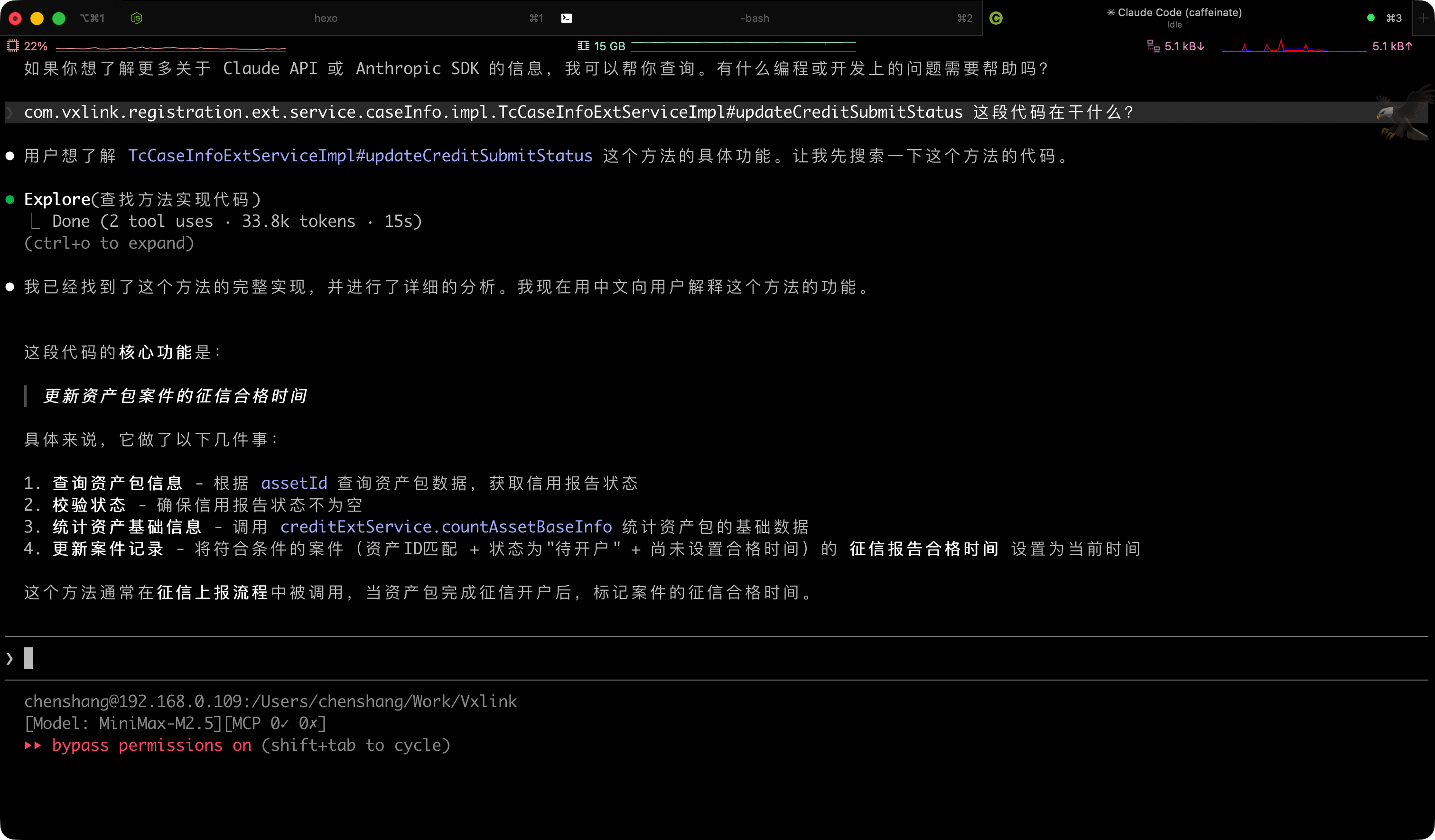
Task: Click green activity dot on Claude Code tab
Action: 1370,18
